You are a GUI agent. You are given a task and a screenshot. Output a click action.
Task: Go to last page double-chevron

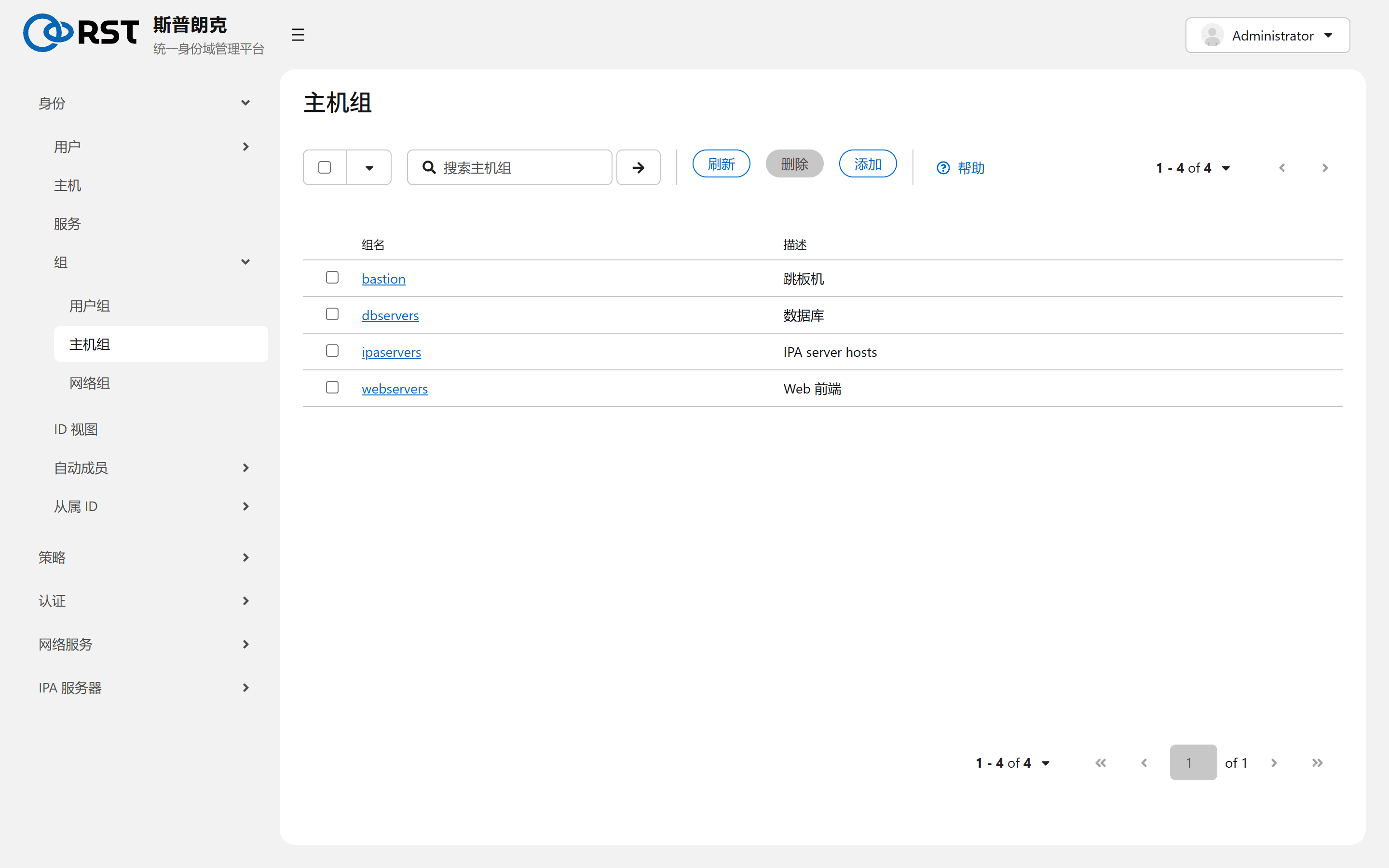[x=1317, y=763]
